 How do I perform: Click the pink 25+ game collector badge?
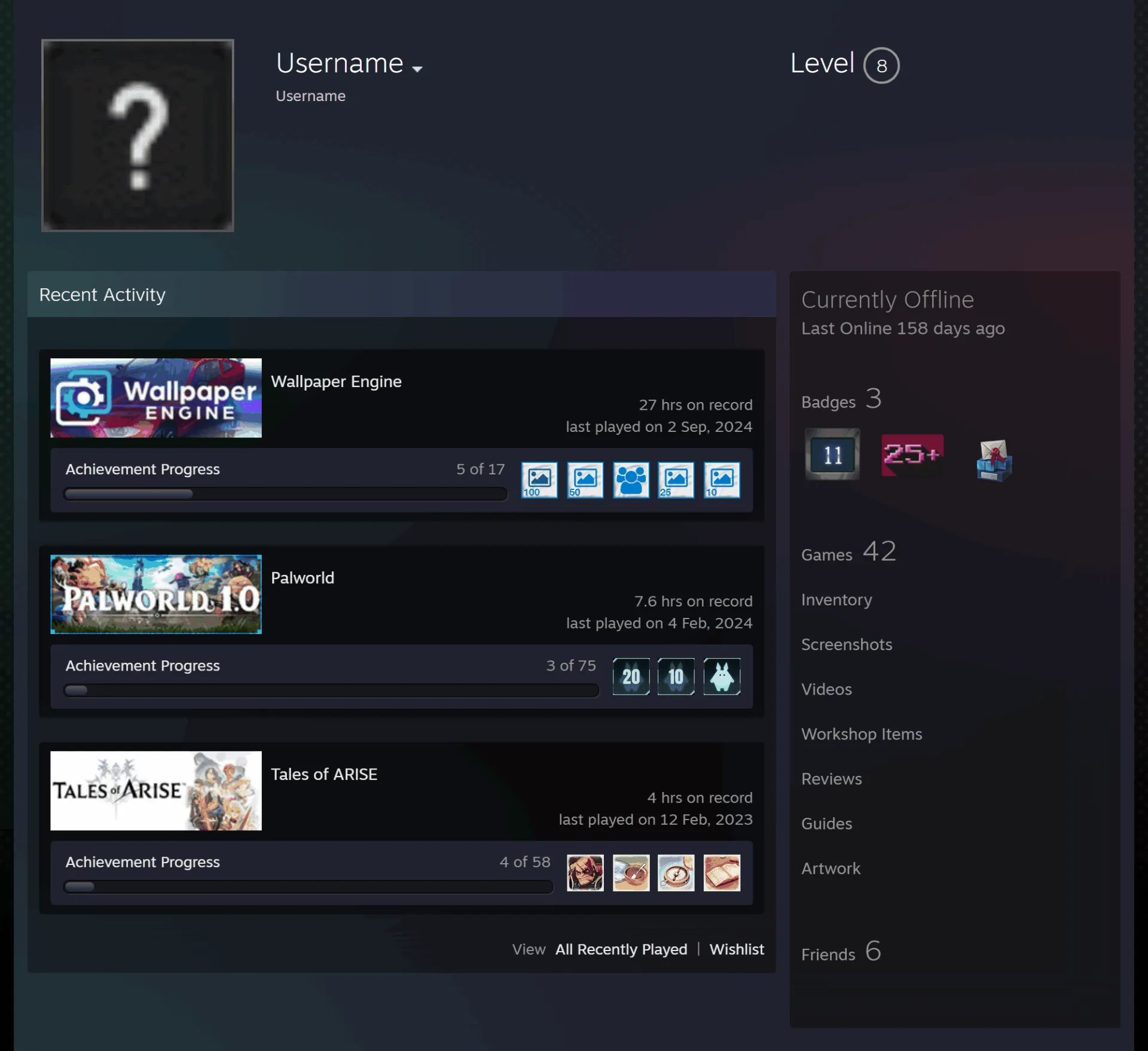(x=912, y=455)
